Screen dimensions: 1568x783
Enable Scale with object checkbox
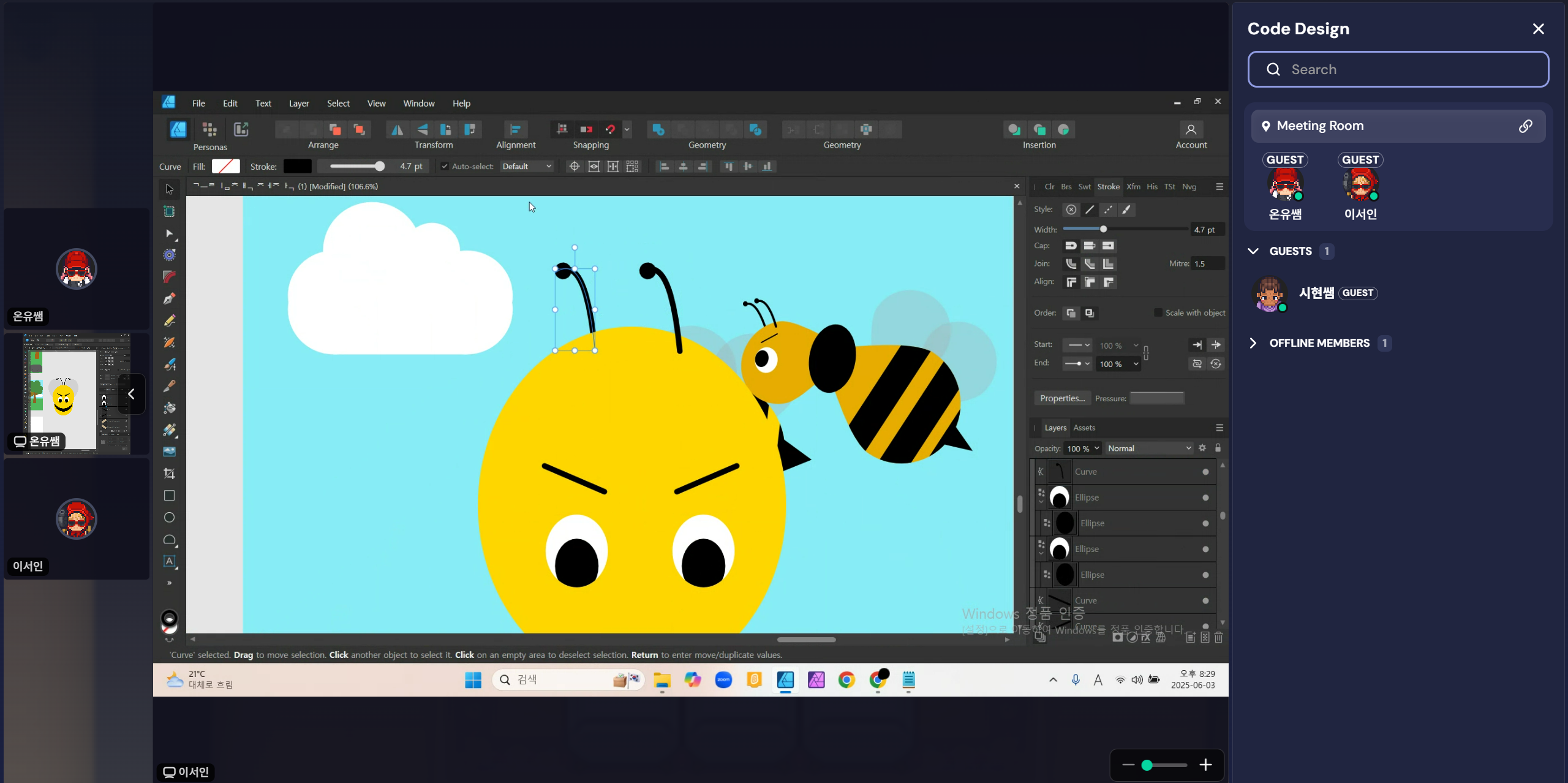coord(1158,312)
